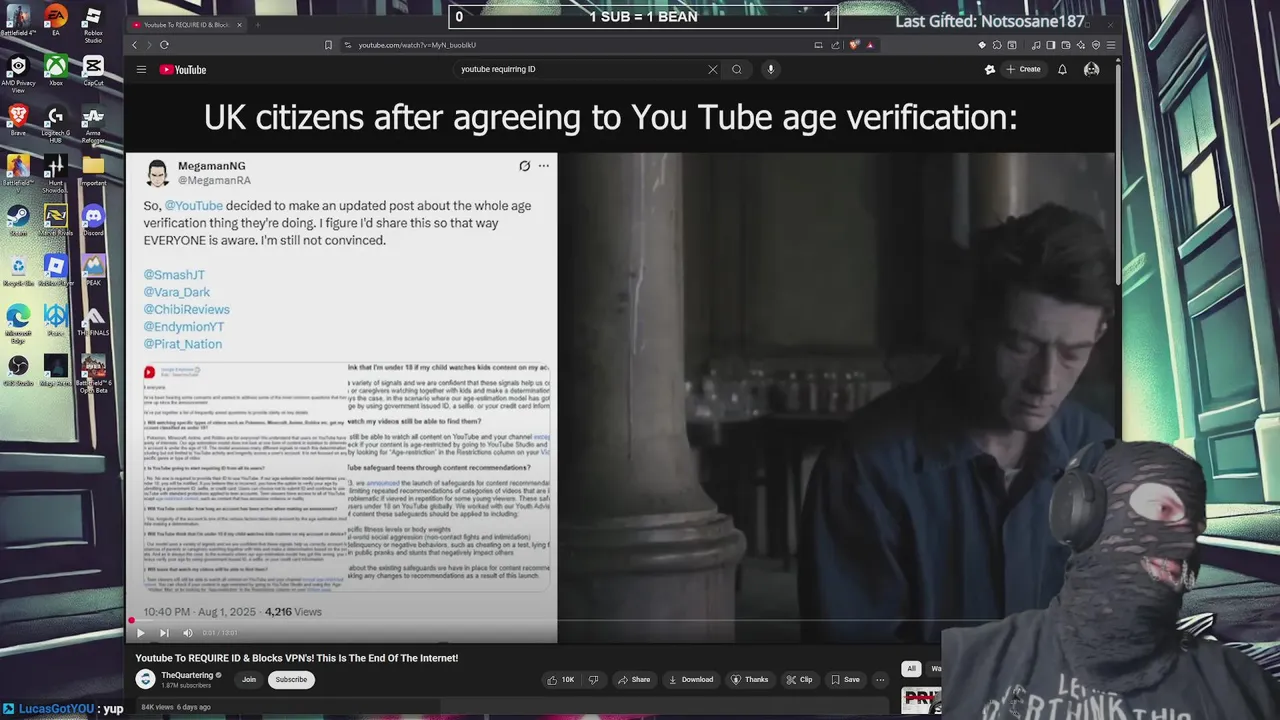Search by voice with microphone
Image resolution: width=1280 pixels, height=720 pixels.
(770, 69)
